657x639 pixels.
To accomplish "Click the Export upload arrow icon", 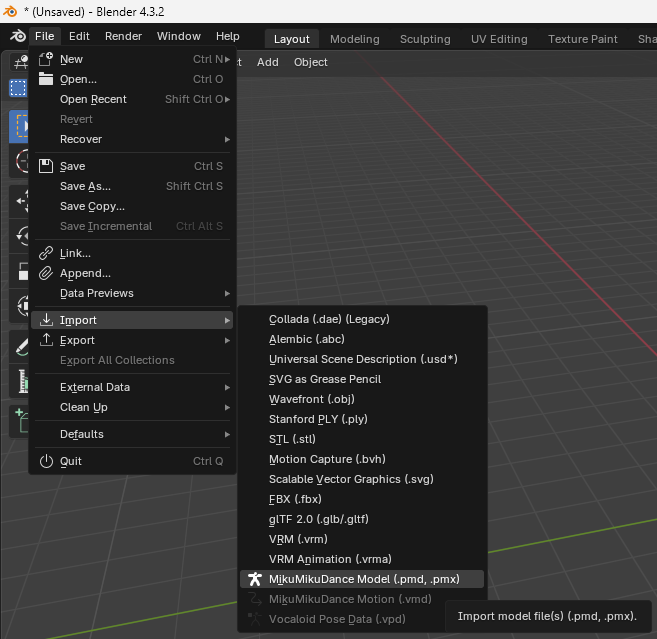I will (x=46, y=340).
